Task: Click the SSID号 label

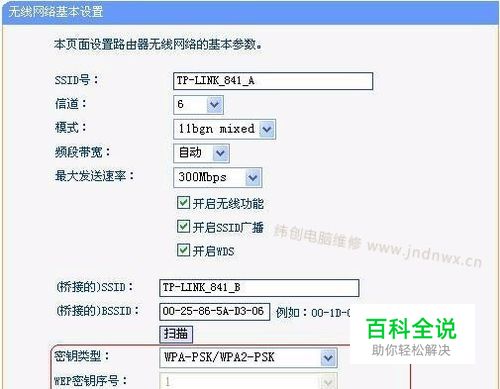Action: [76, 80]
